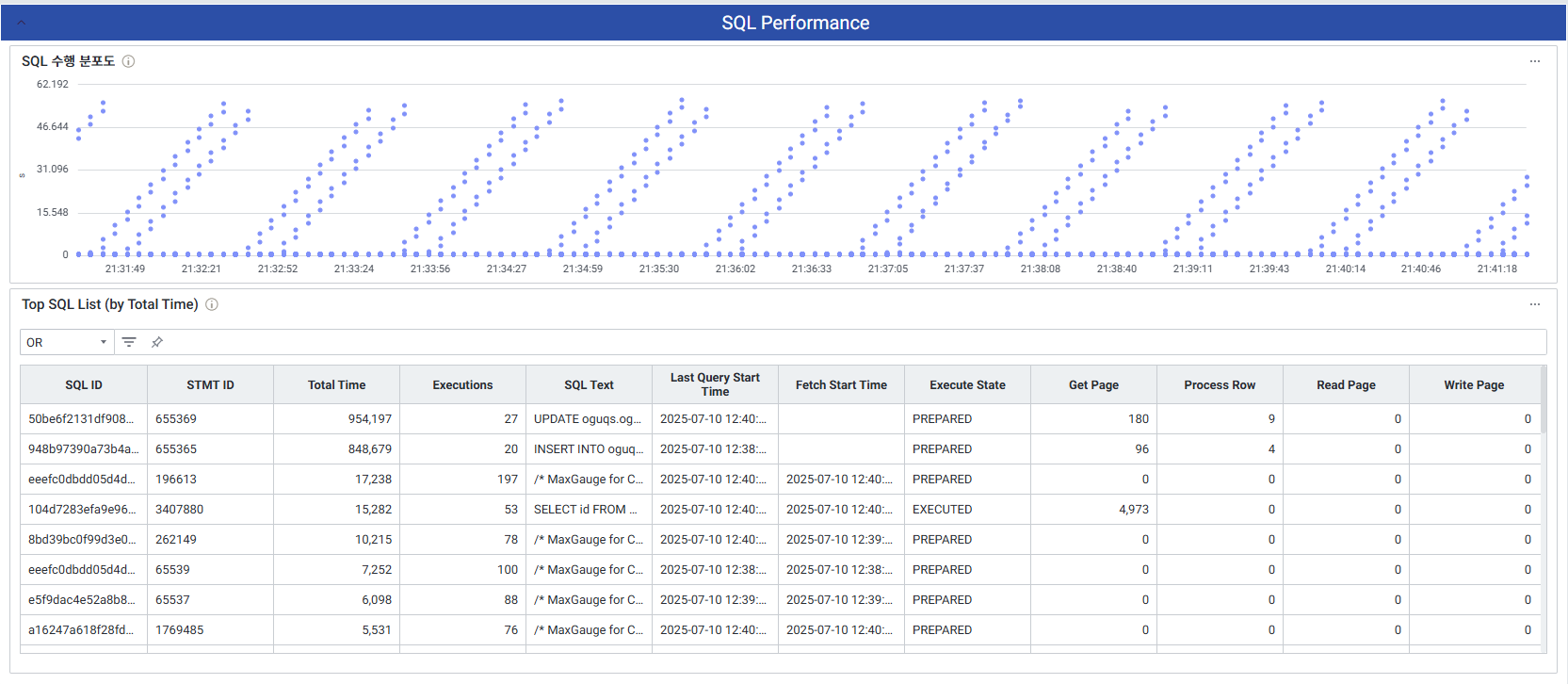Open the OR condition dropdown

click(x=66, y=342)
